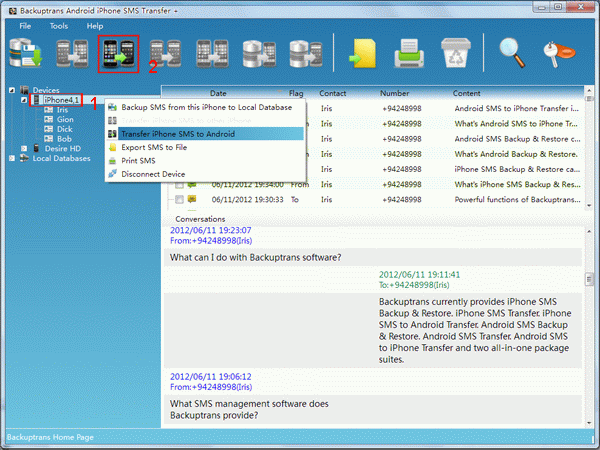
Task: Click the conversations pane scrollbar down arrow
Action: (589, 423)
